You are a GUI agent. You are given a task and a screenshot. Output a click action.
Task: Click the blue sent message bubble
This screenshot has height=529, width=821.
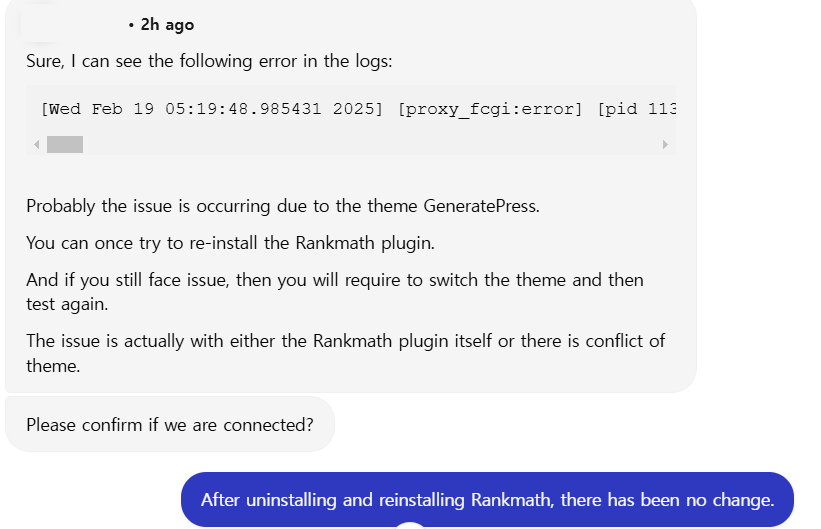coord(487,500)
